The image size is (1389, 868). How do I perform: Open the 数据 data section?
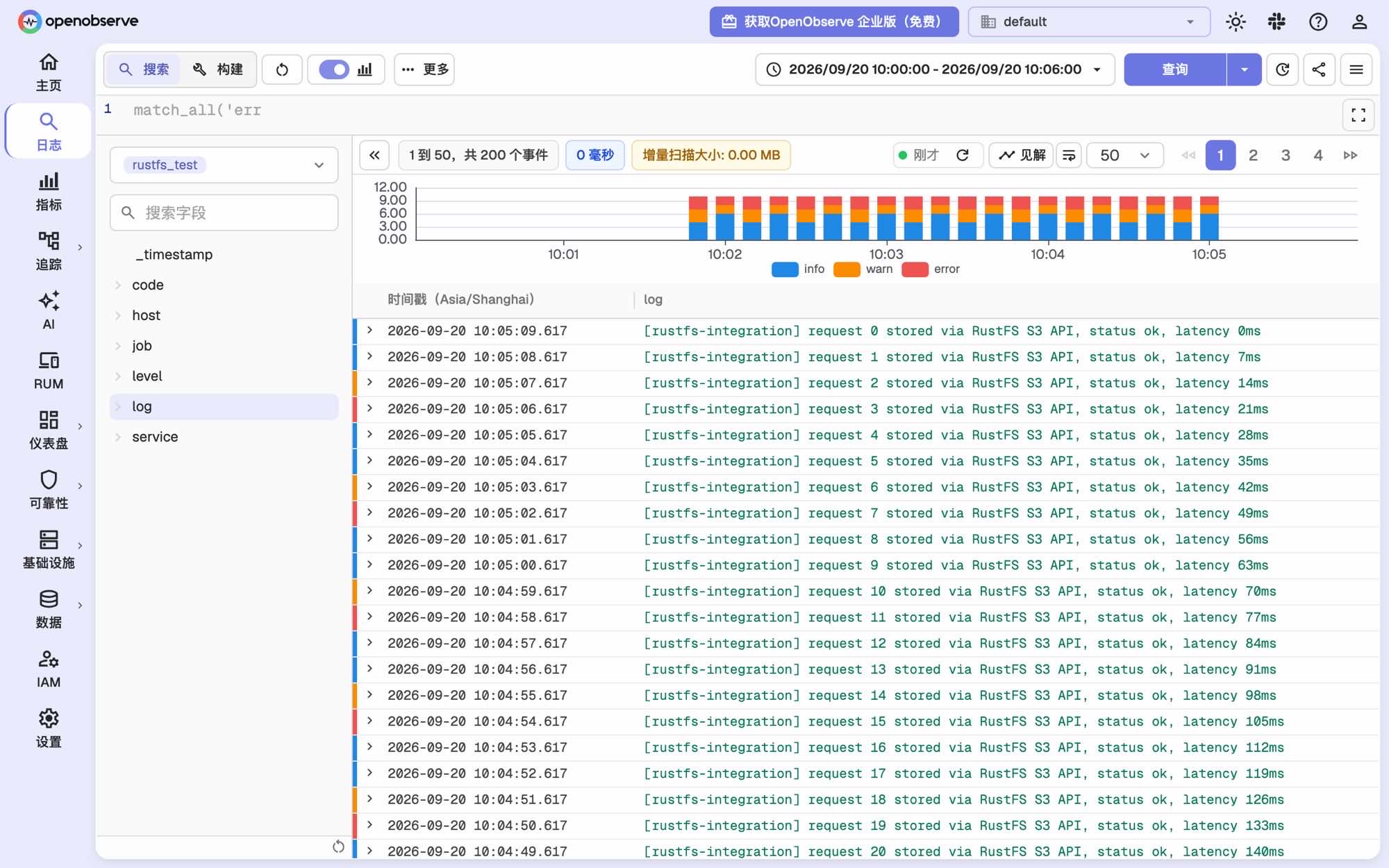point(49,610)
